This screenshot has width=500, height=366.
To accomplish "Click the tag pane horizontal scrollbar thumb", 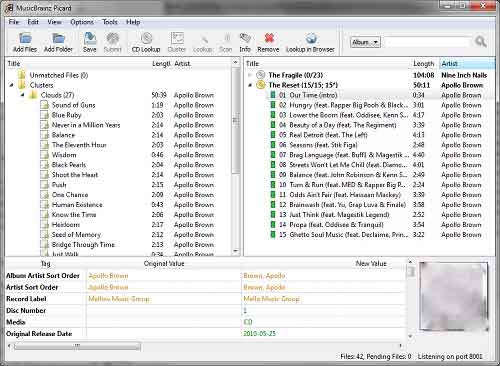I will [77, 346].
